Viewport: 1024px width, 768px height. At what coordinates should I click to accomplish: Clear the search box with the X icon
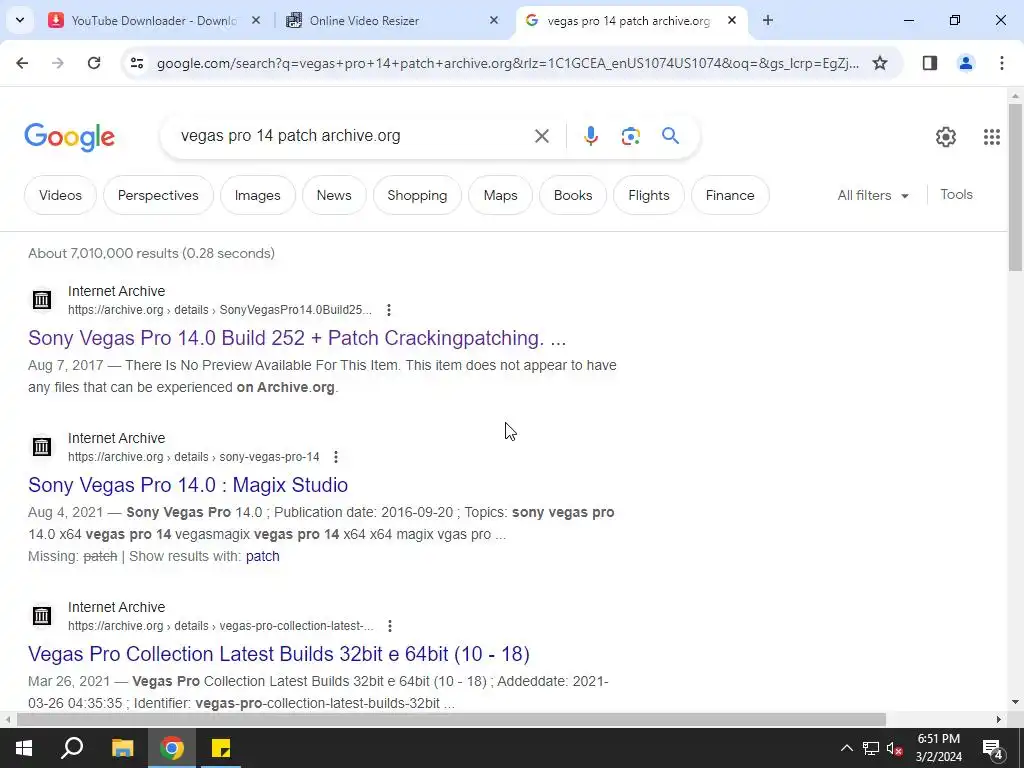tap(541, 136)
